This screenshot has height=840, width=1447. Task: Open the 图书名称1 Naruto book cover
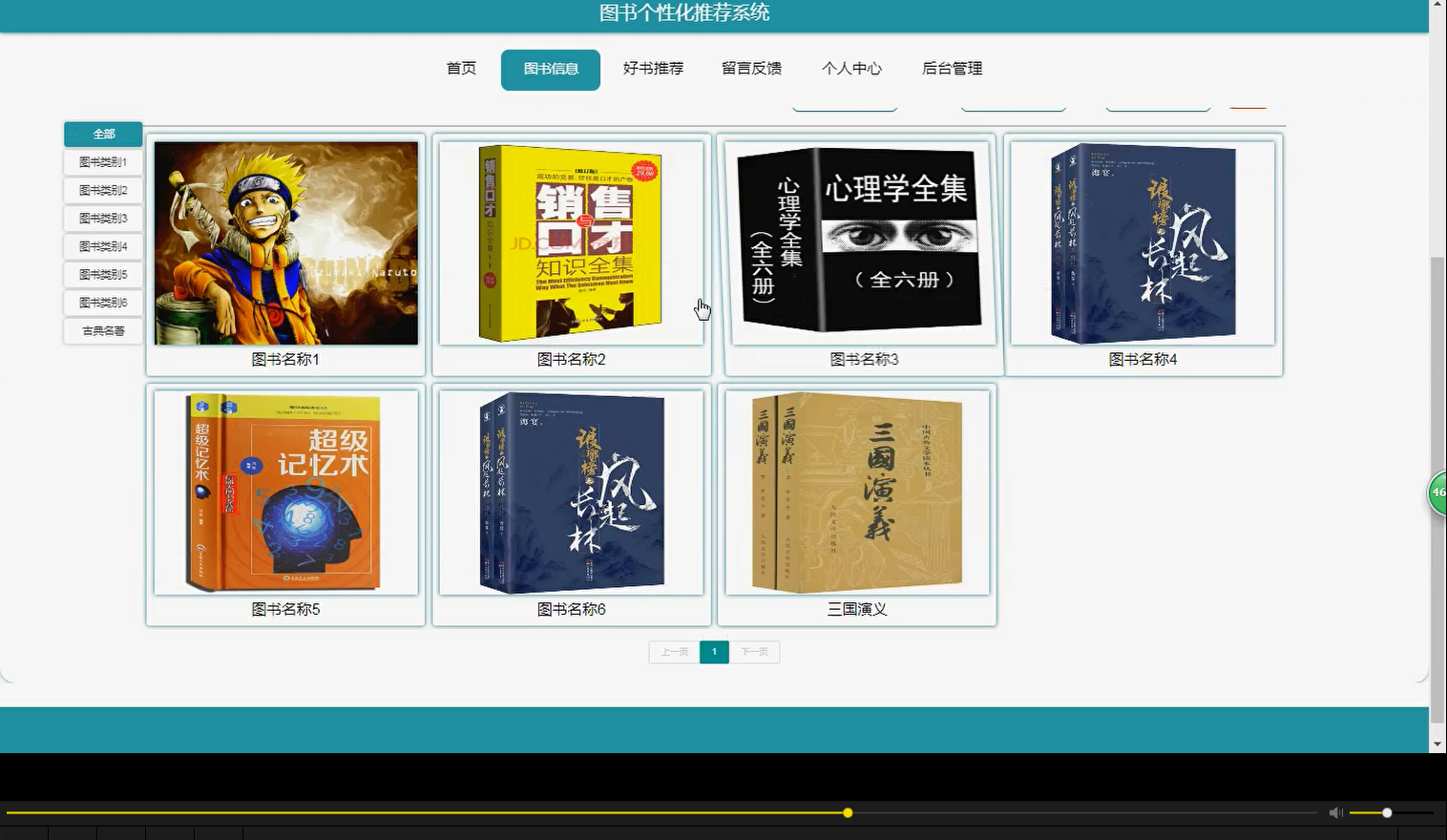click(284, 241)
